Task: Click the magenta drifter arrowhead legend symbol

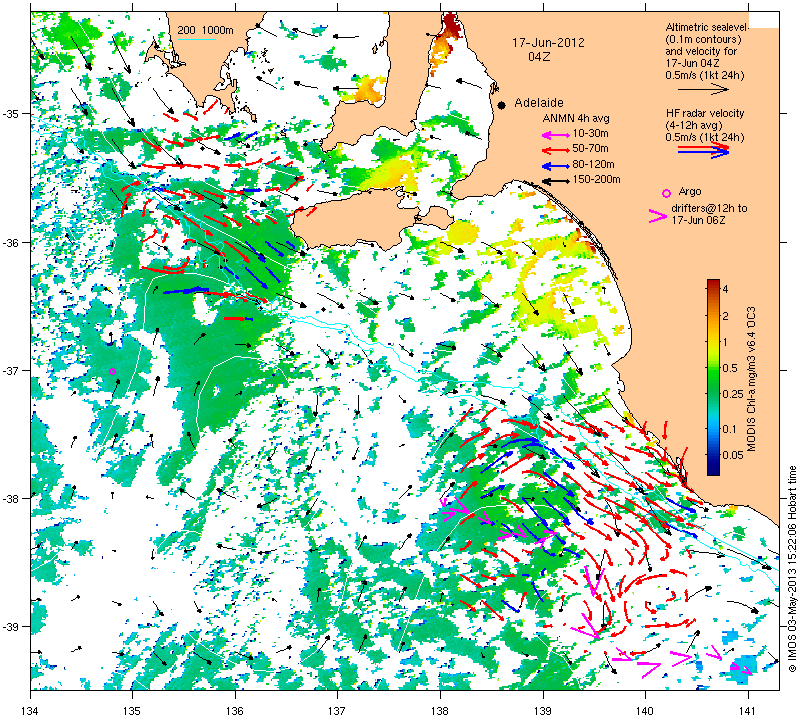Action: pos(657,216)
